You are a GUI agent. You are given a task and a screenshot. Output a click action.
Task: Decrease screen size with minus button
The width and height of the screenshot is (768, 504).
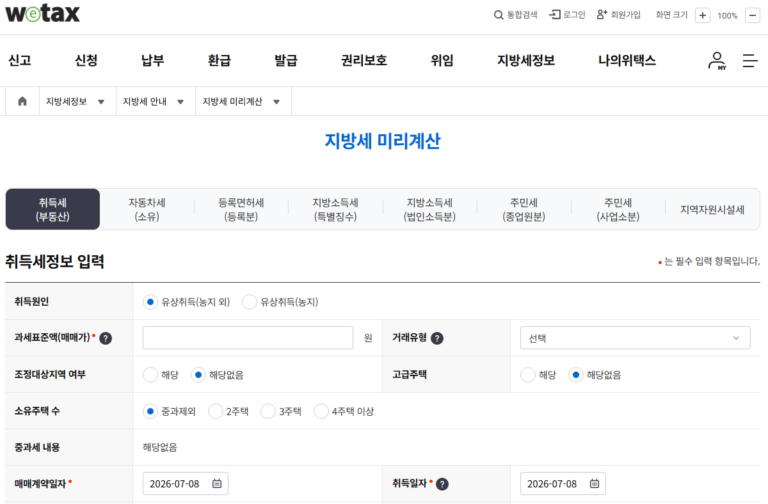coord(752,15)
